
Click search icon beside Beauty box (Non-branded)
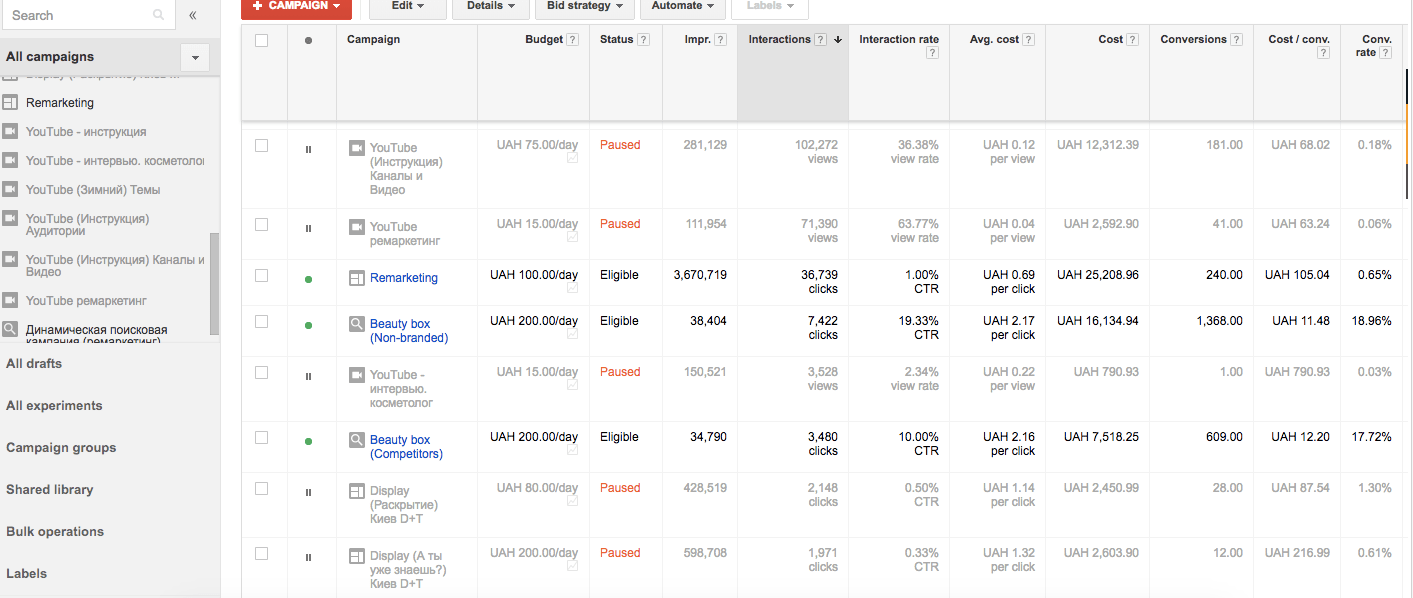click(x=356, y=324)
